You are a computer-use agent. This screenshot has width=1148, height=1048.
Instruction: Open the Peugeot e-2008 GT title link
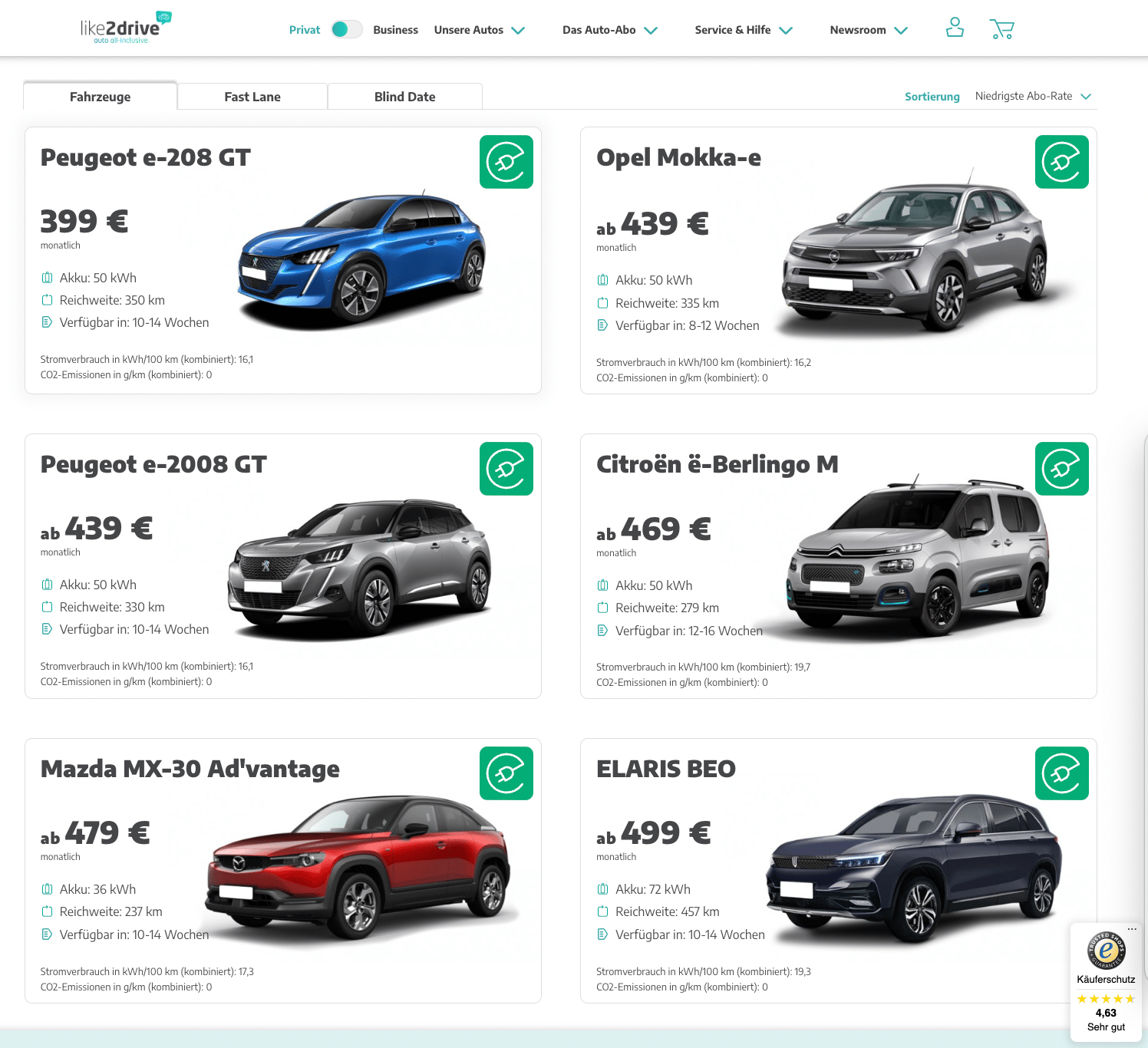click(x=153, y=464)
